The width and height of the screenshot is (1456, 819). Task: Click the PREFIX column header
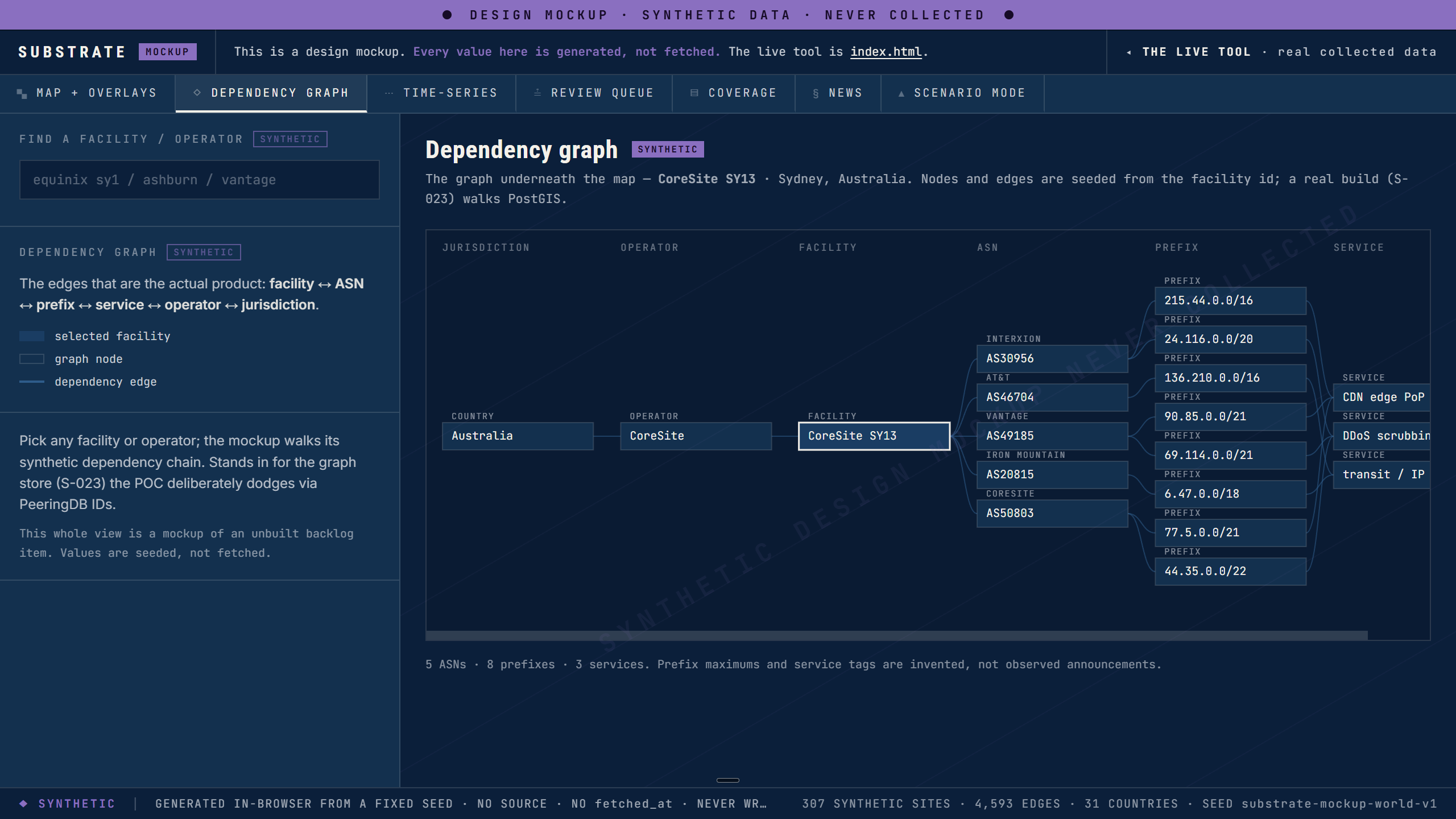pyautogui.click(x=1177, y=248)
